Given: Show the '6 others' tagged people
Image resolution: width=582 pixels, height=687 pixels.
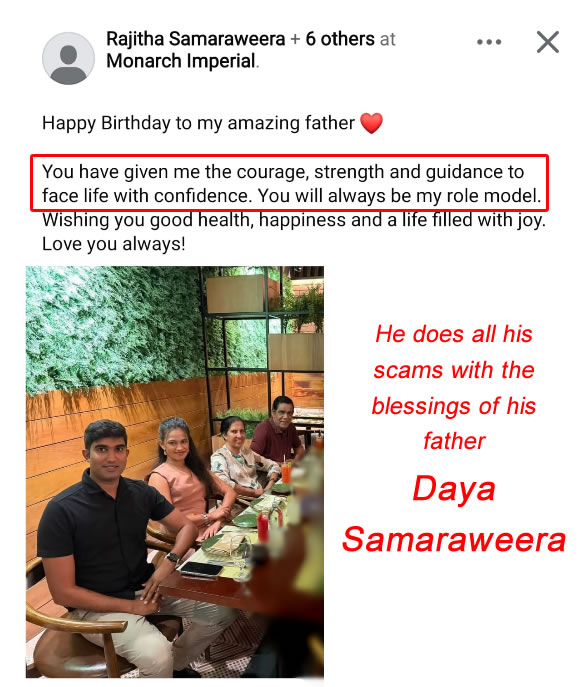Looking at the screenshot, I should [x=340, y=39].
